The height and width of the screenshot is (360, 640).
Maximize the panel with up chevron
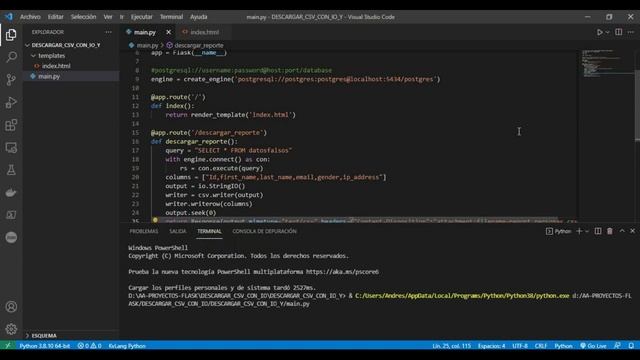(622, 231)
